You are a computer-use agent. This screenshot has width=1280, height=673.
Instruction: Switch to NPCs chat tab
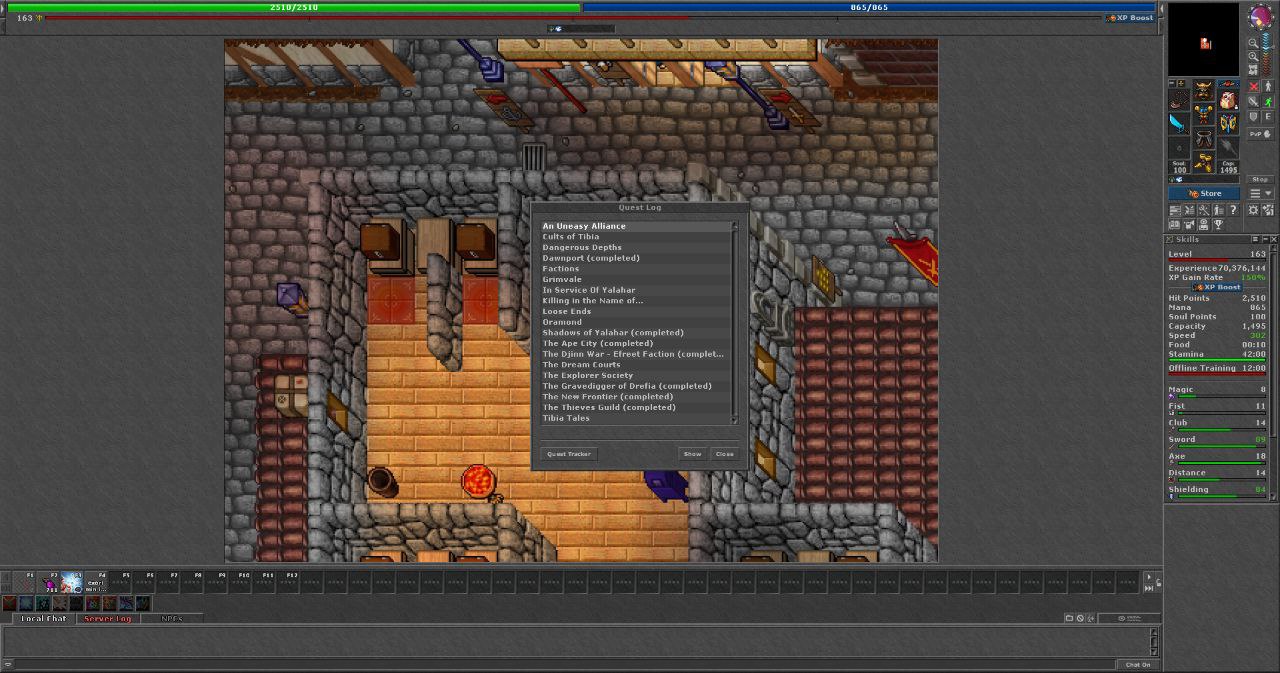point(172,619)
